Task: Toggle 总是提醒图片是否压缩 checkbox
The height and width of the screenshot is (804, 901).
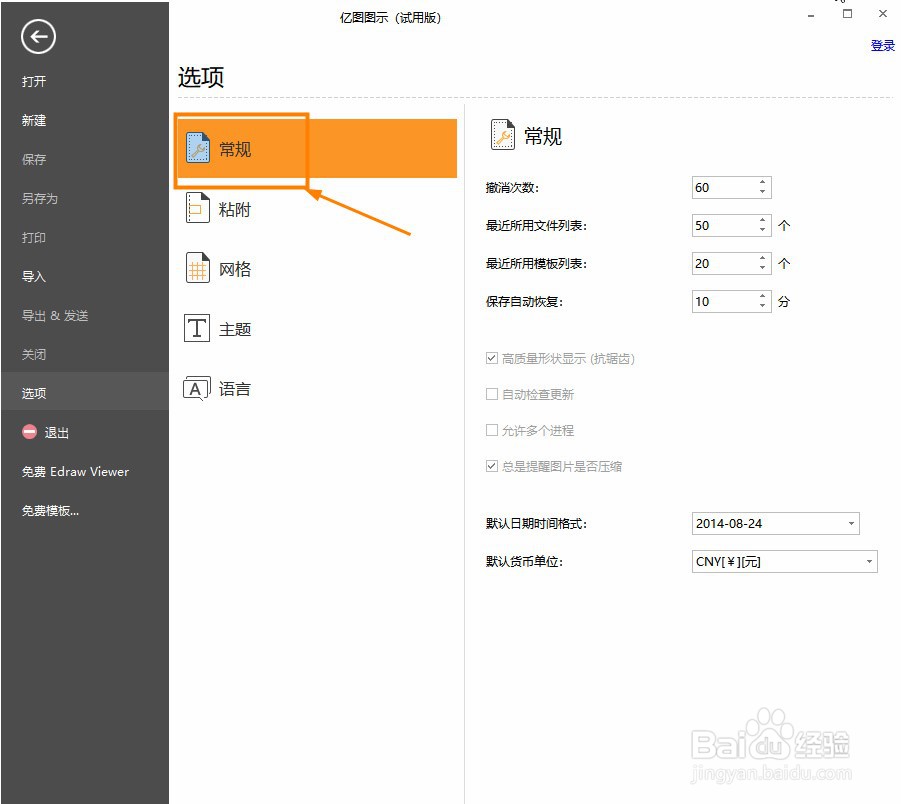Action: point(491,466)
